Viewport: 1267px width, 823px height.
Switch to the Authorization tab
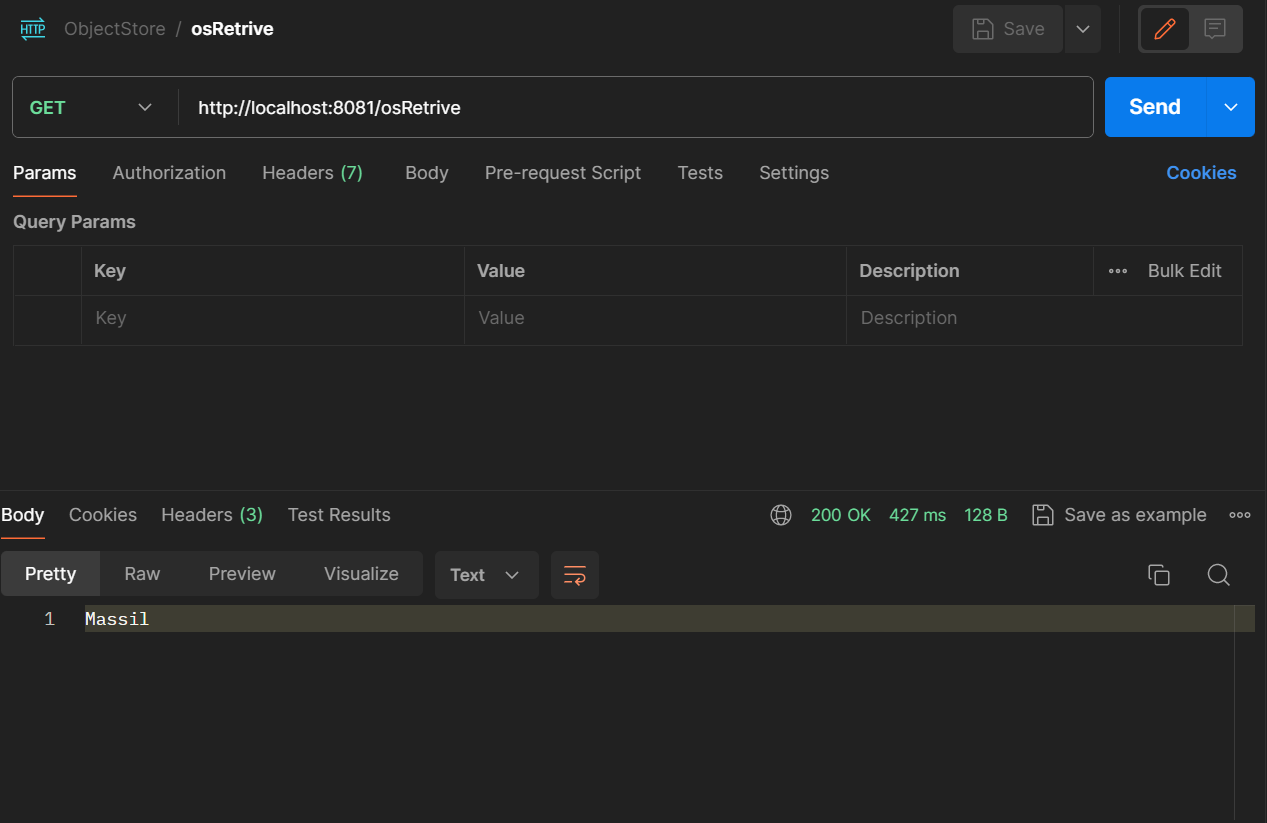click(169, 173)
